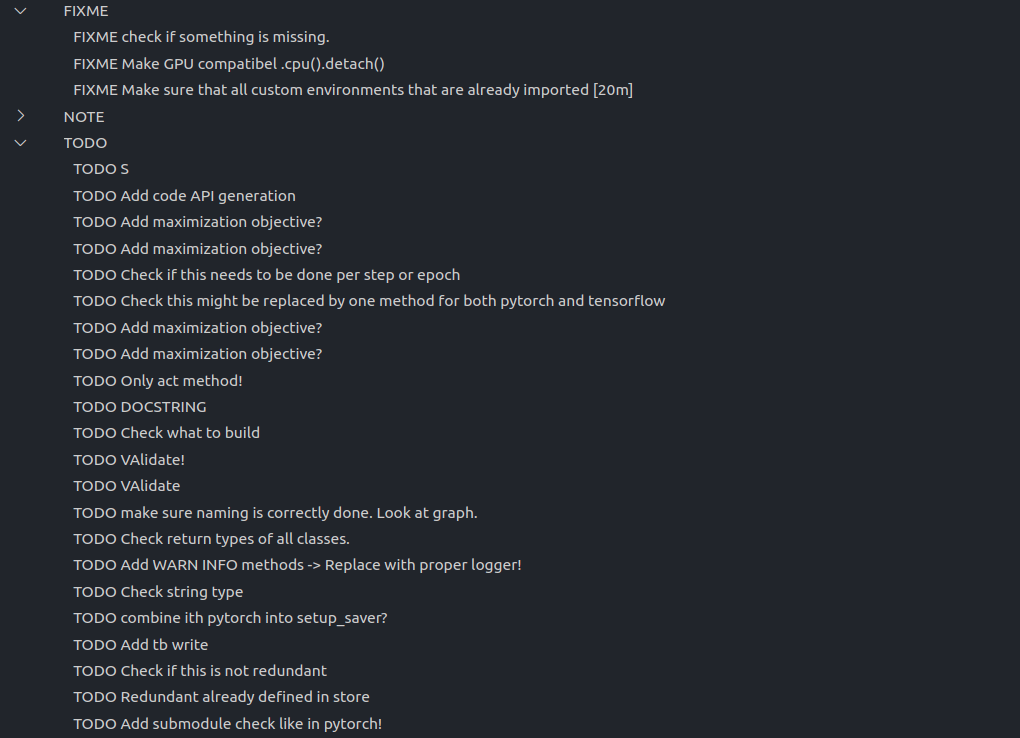1020x738 pixels.
Task: Open 'FIXME check if something is missing.'
Action: pyautogui.click(x=201, y=37)
